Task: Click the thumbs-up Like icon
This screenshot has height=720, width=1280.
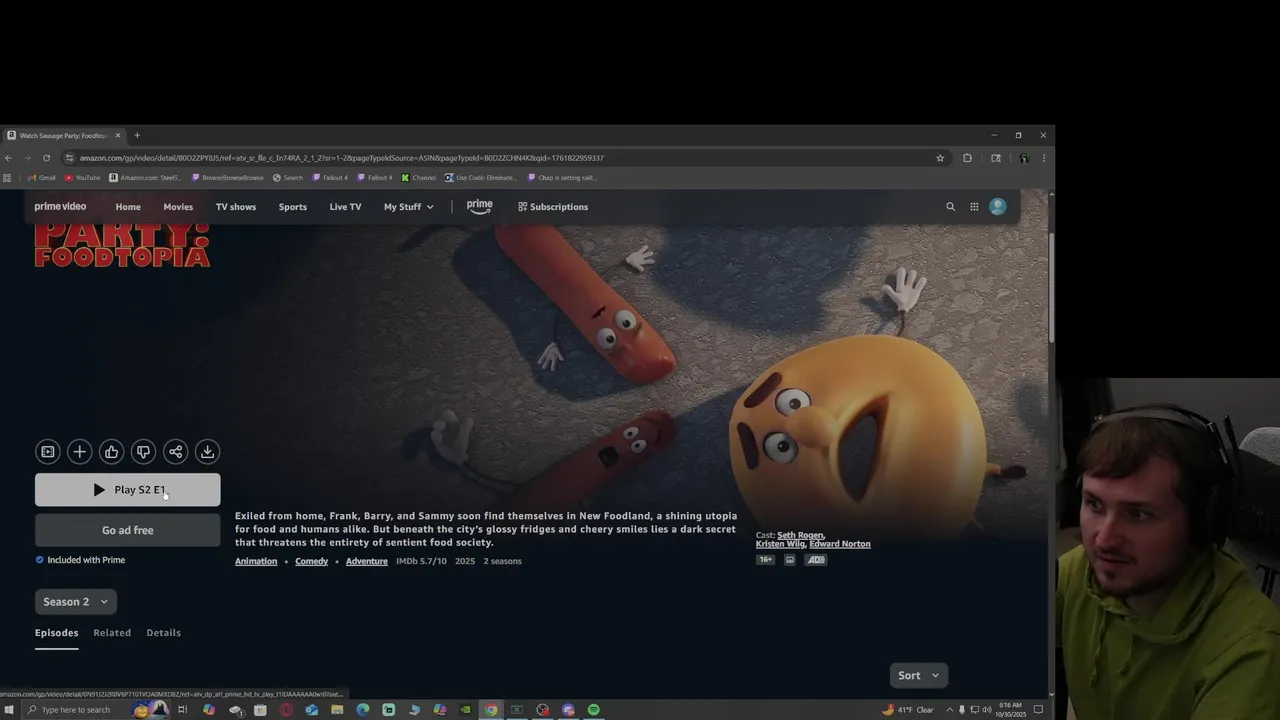Action: pos(111,452)
